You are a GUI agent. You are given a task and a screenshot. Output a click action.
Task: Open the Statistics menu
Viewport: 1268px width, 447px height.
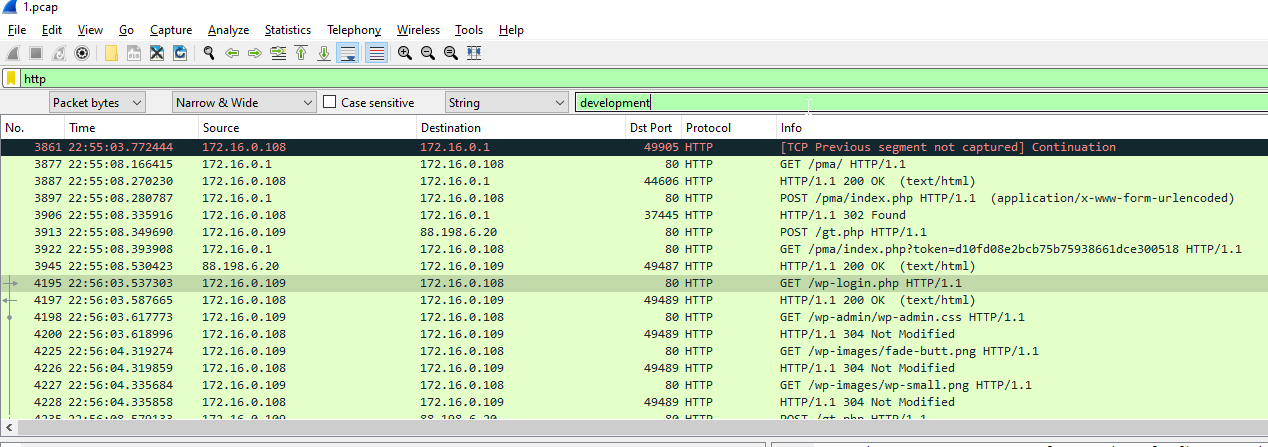[x=288, y=30]
